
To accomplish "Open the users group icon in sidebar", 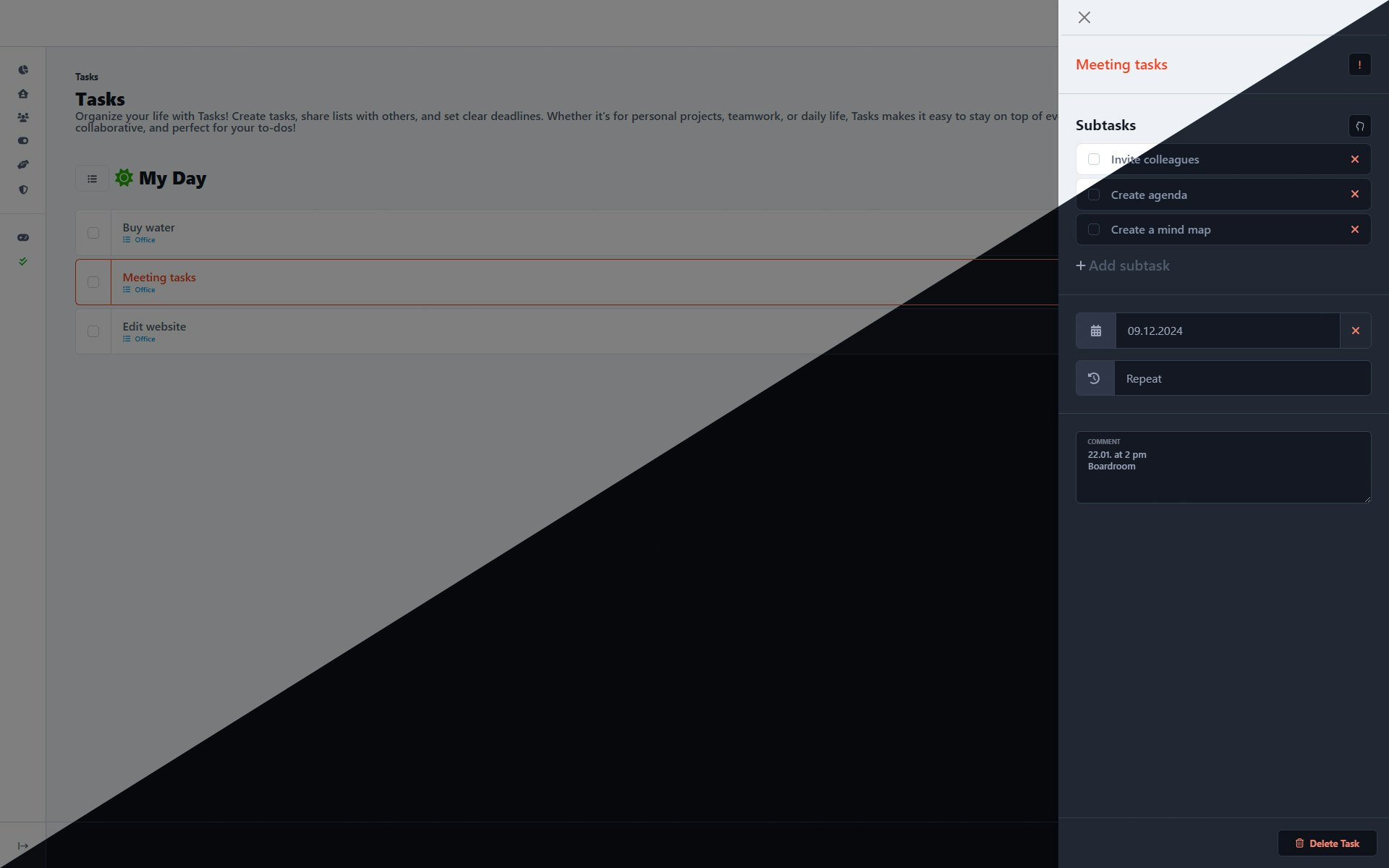I will pyautogui.click(x=23, y=116).
